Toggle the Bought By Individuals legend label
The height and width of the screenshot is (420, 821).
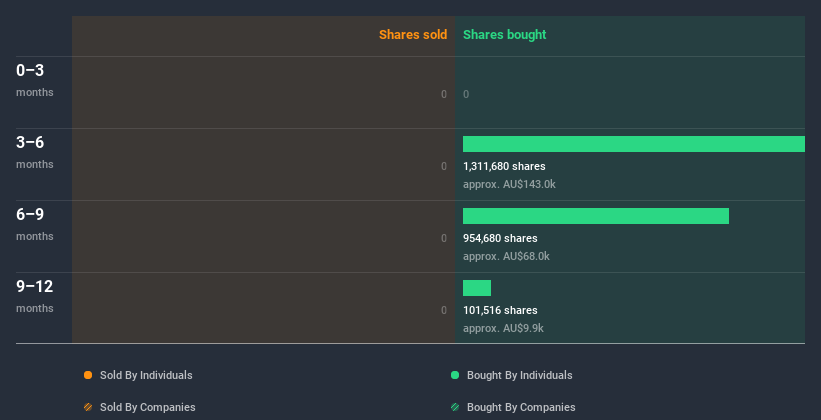pyautogui.click(x=519, y=375)
